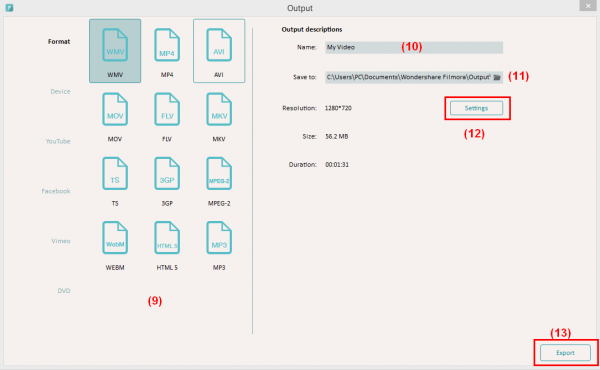The height and width of the screenshot is (370, 600).
Task: Select the MPEG-2 format icon
Action: coord(219,174)
